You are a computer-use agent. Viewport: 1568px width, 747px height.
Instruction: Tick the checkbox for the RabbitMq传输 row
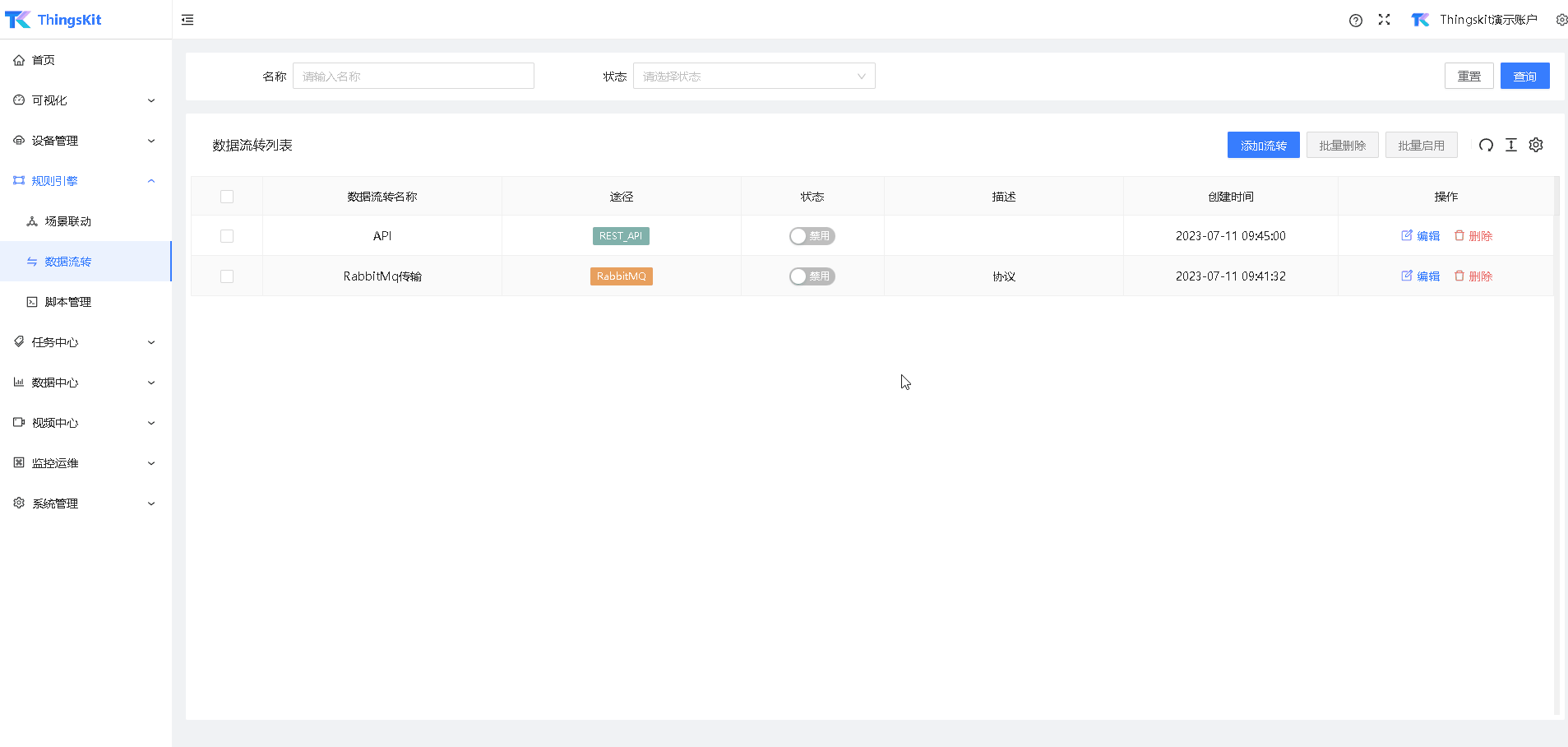point(227,276)
